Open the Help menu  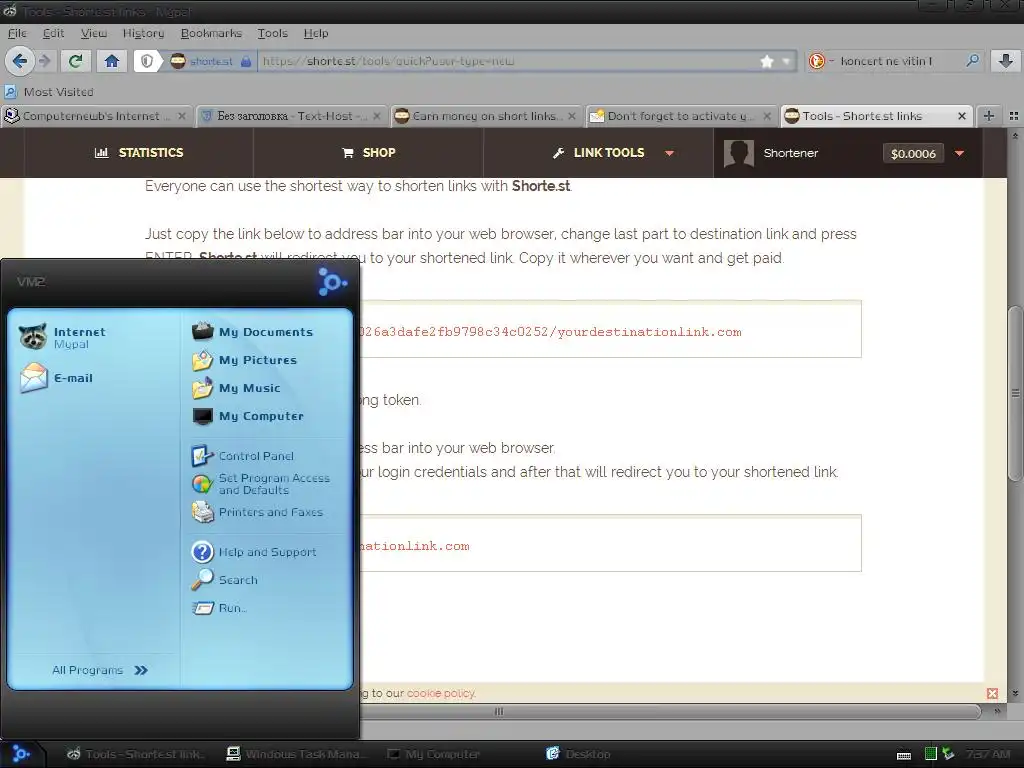click(315, 33)
